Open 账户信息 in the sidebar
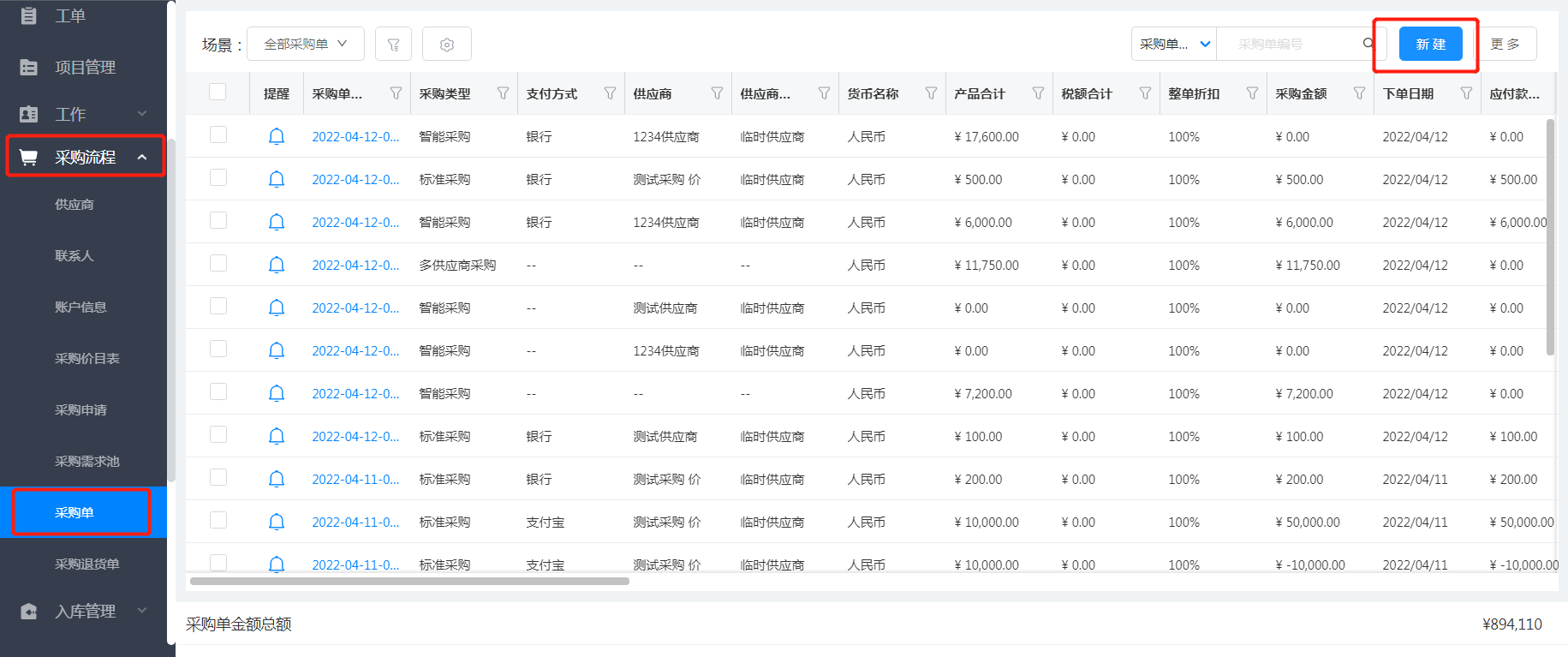1568x657 pixels. pos(80,308)
